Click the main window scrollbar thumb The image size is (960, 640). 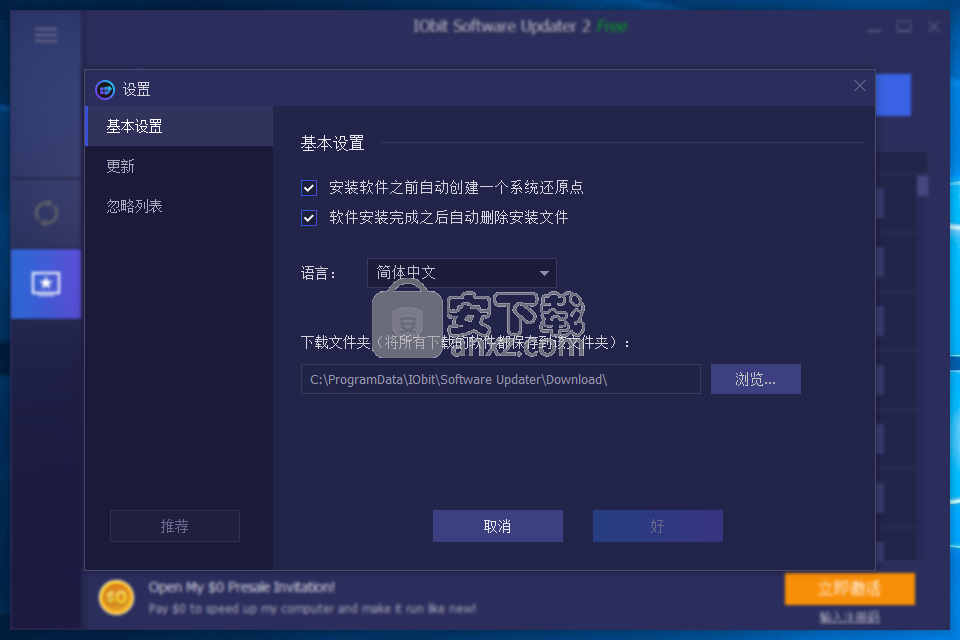coord(922,186)
